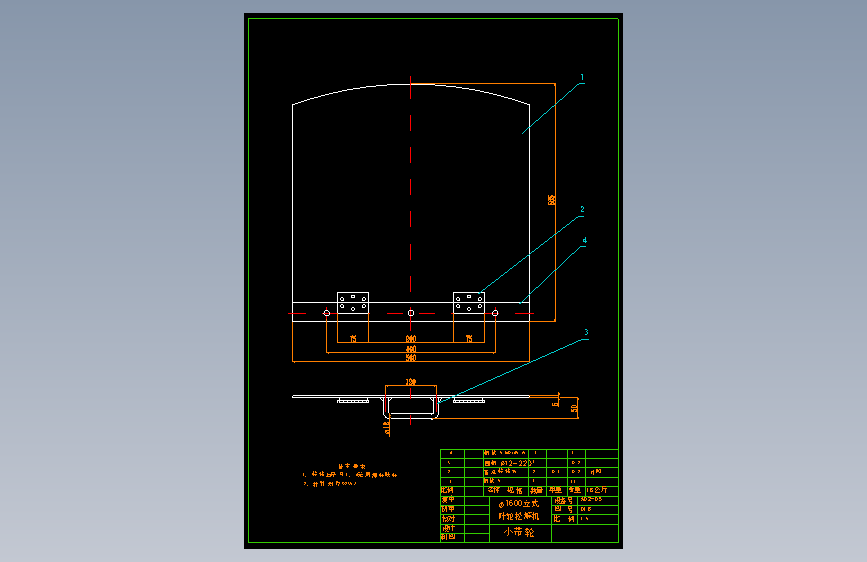Click the title text 小带轮
The height and width of the screenshot is (562, 867).
[519, 532]
